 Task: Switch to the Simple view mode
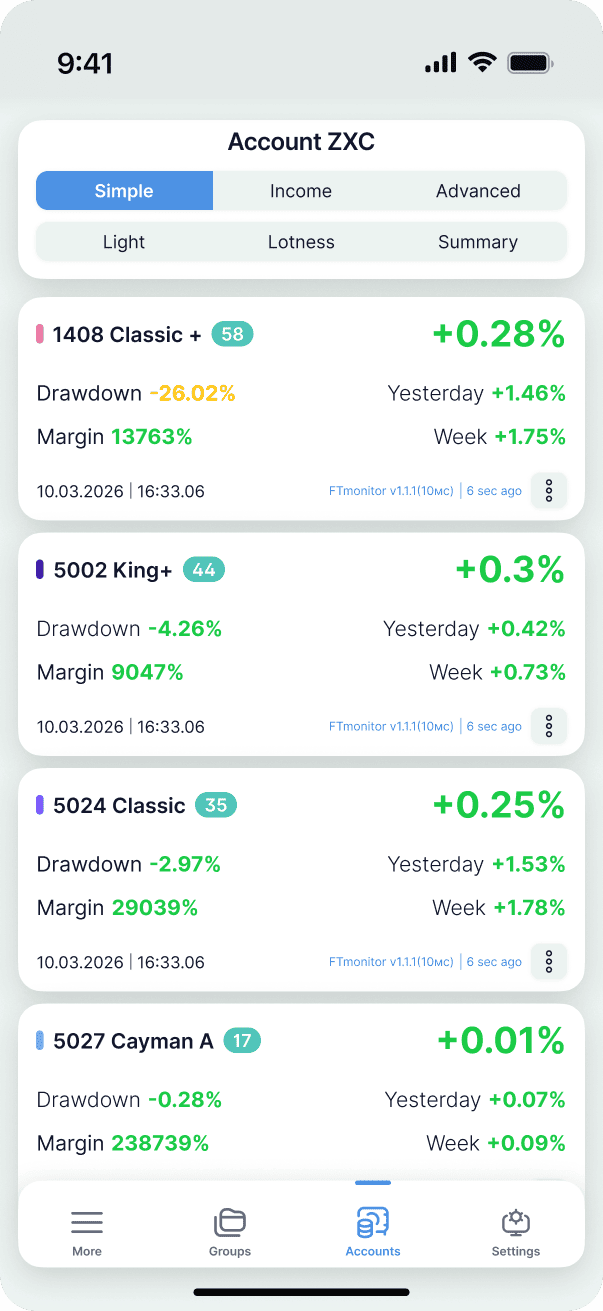(x=124, y=191)
